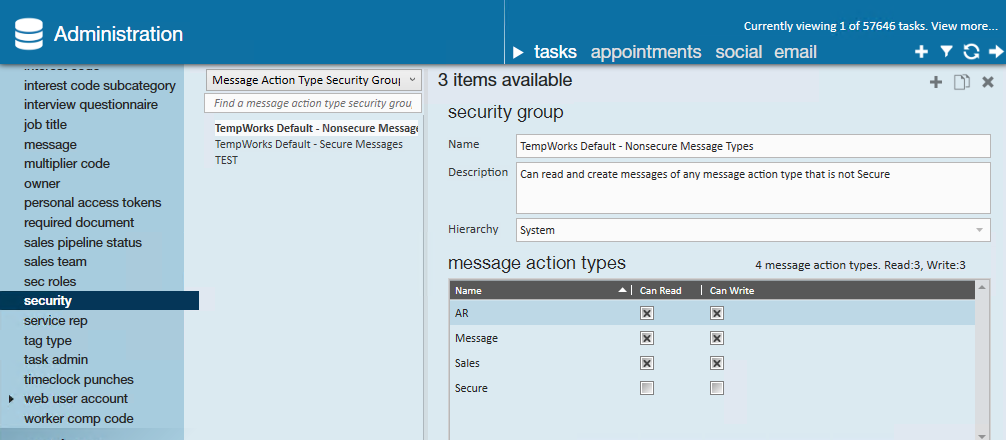Open the email tab
Viewport: 1006px width, 440px height.
click(x=795, y=52)
